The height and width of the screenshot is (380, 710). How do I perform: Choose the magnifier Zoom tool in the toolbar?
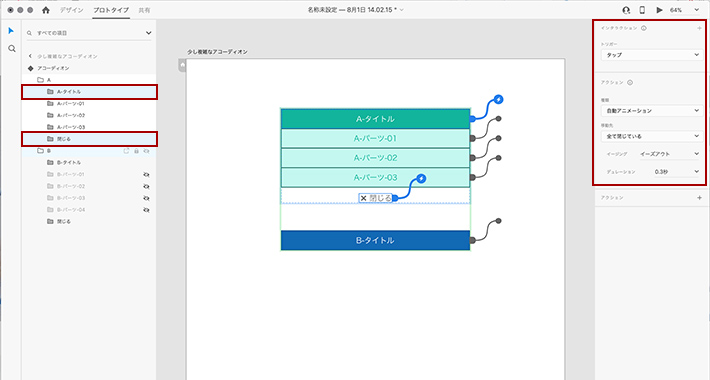(x=12, y=48)
